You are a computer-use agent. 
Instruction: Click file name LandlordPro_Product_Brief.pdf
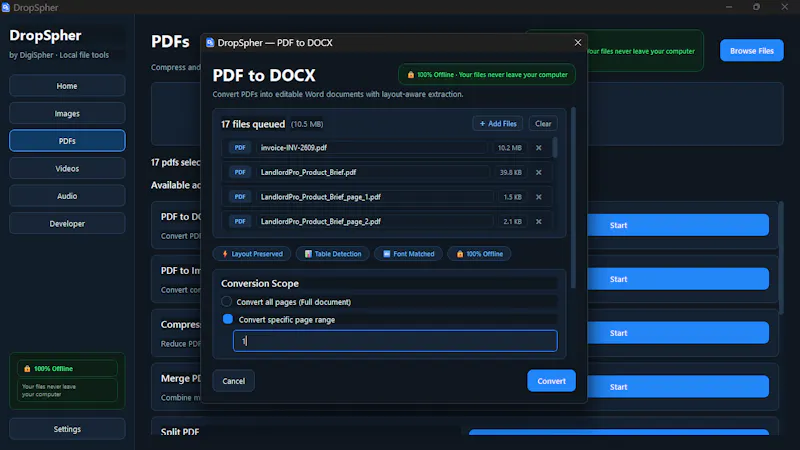click(x=308, y=172)
